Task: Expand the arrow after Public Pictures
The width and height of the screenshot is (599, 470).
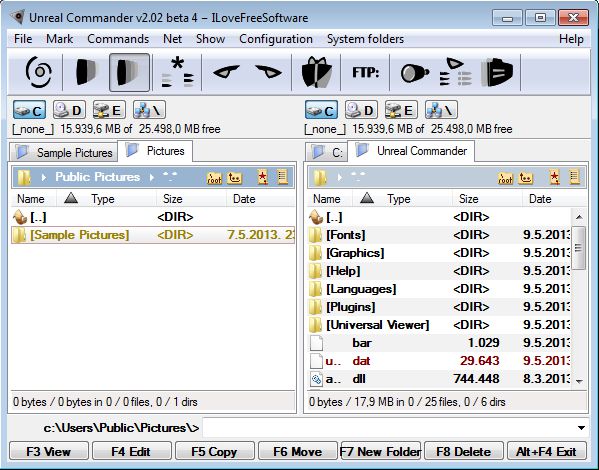Action: [152, 177]
